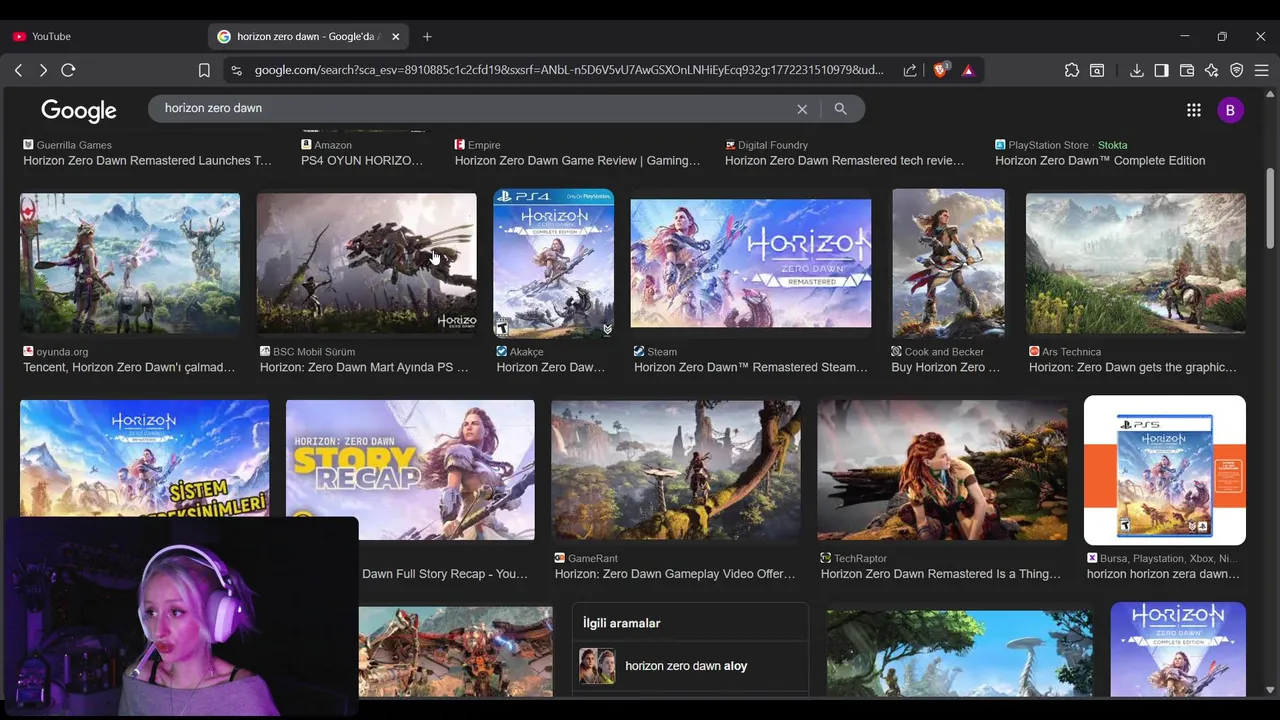This screenshot has width=1280, height=720.
Task: Click the share icon in address bar
Action: 910,70
